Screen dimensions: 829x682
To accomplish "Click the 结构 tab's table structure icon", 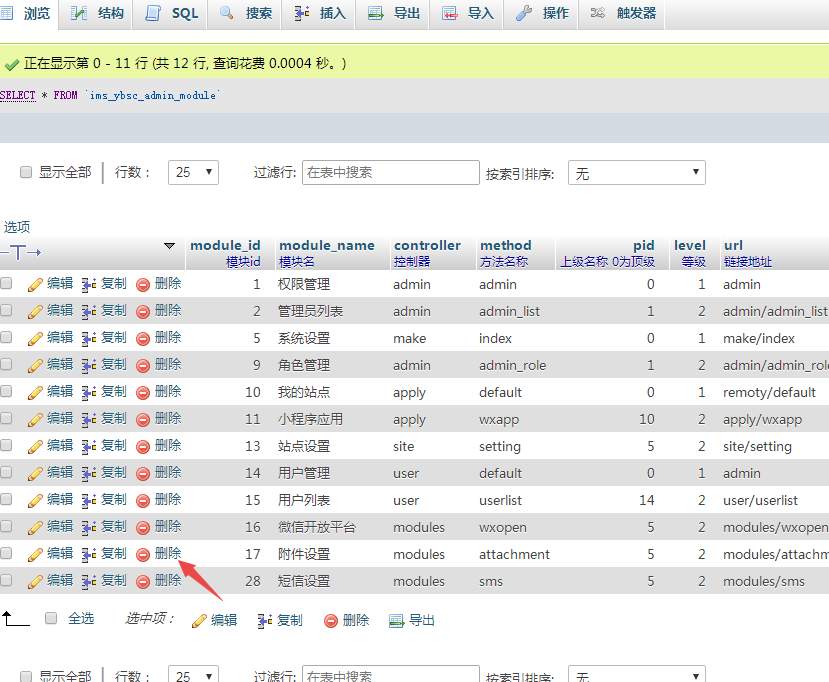I will point(79,13).
